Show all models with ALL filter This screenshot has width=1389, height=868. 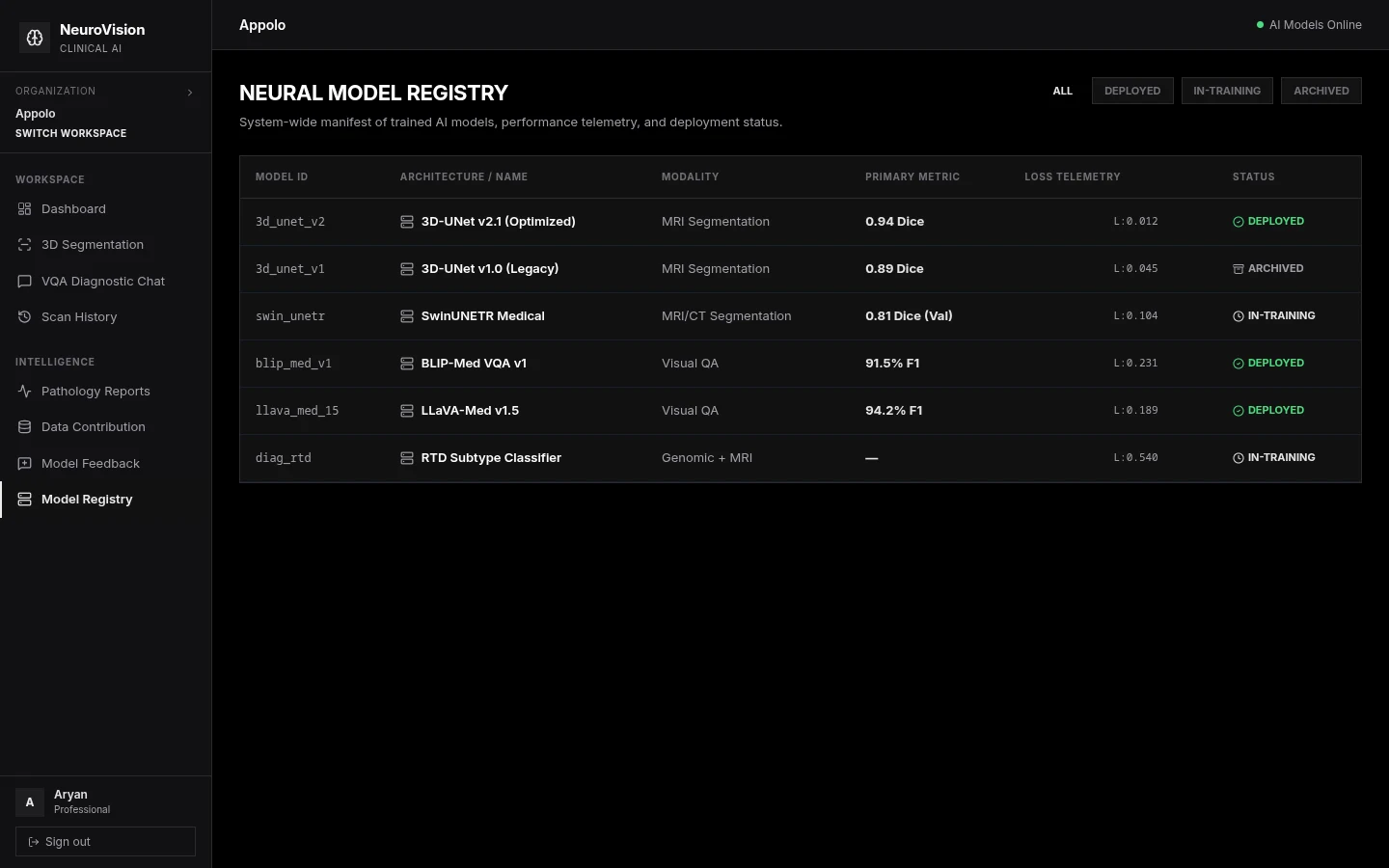pyautogui.click(x=1063, y=91)
